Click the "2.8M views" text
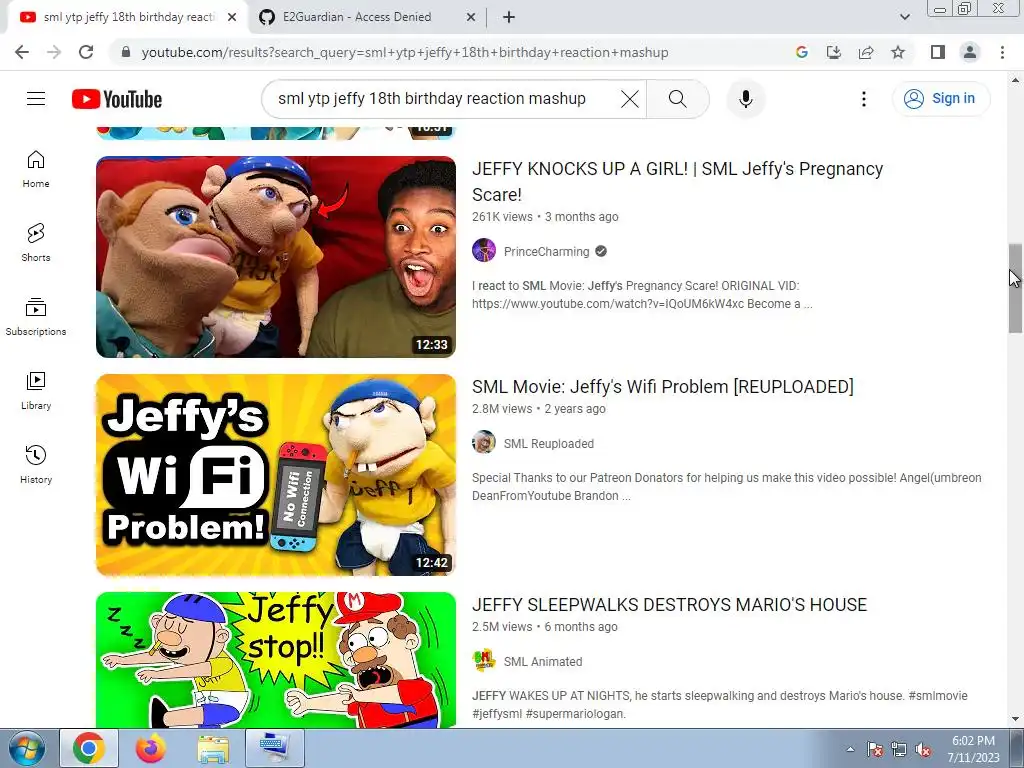 click(502, 409)
